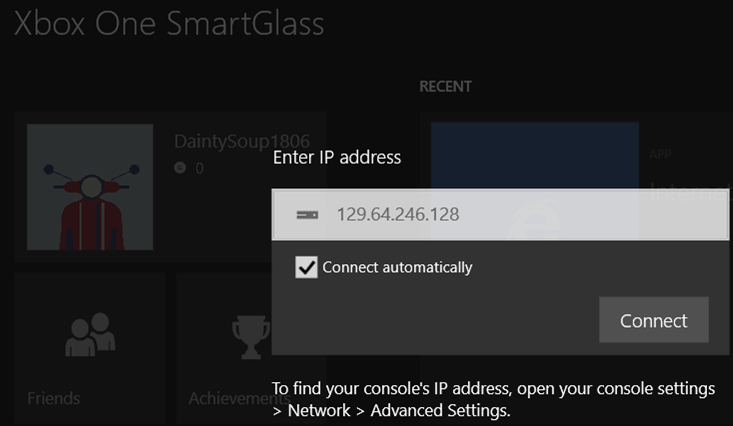Viewport: 733px width, 426px height.
Task: Click the Network > Advanced Settings hint
Action: [391, 411]
